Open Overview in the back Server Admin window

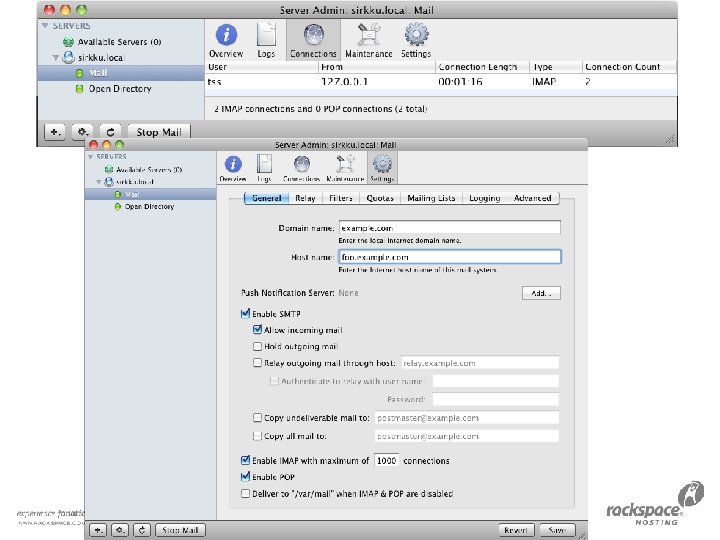226,41
